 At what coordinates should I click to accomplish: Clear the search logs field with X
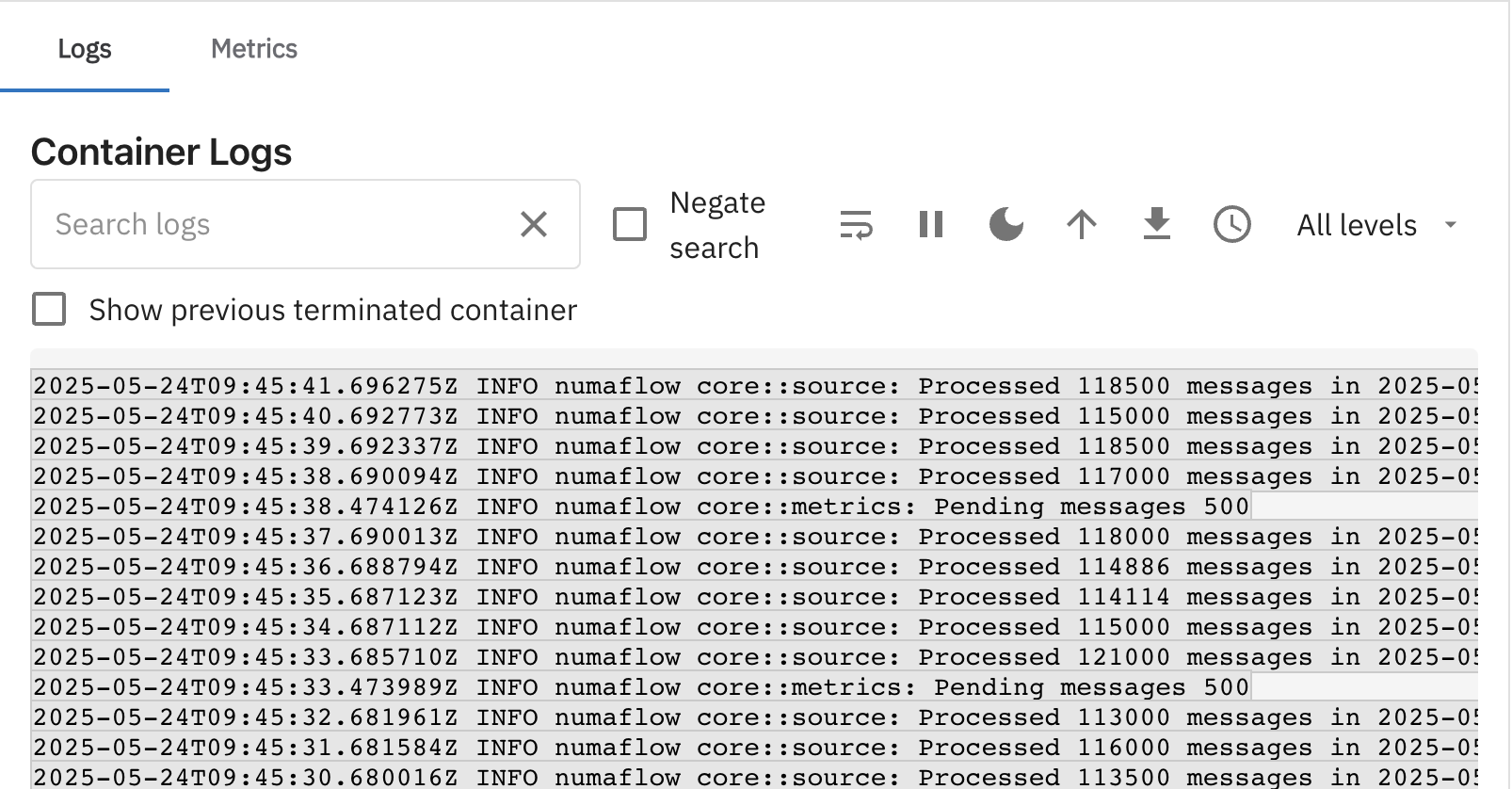point(534,224)
